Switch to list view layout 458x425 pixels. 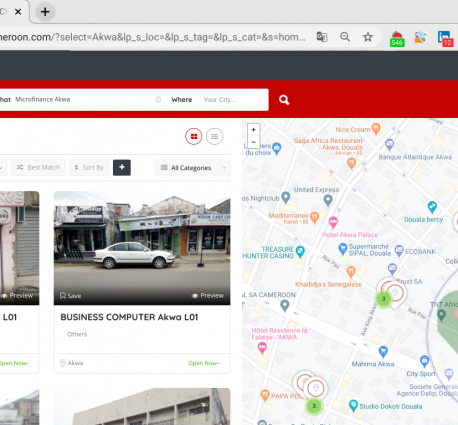(214, 136)
